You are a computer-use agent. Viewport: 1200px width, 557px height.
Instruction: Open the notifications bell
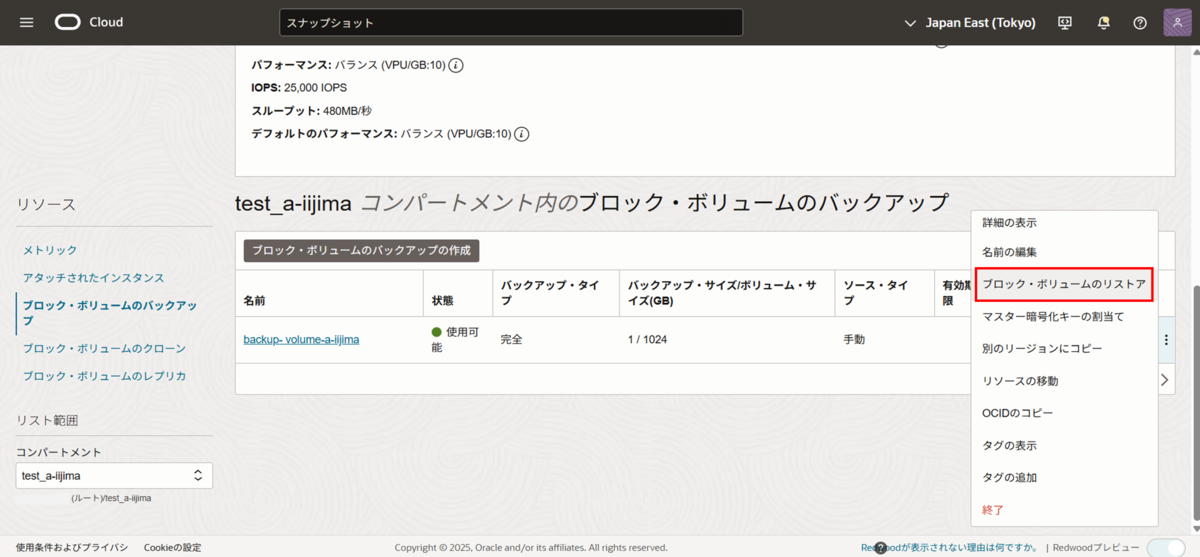(x=1103, y=22)
